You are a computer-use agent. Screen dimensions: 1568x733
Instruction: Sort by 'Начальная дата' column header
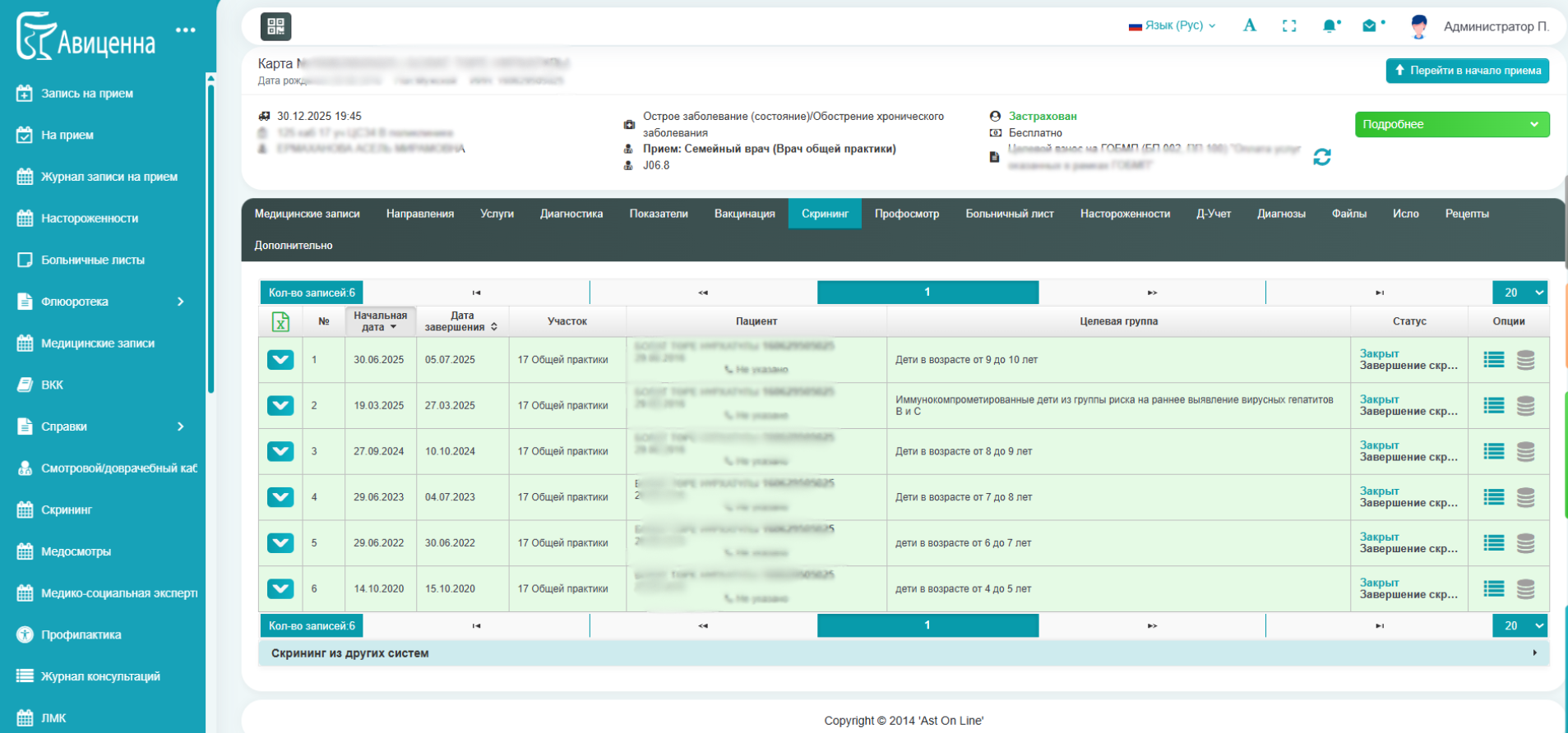point(380,321)
